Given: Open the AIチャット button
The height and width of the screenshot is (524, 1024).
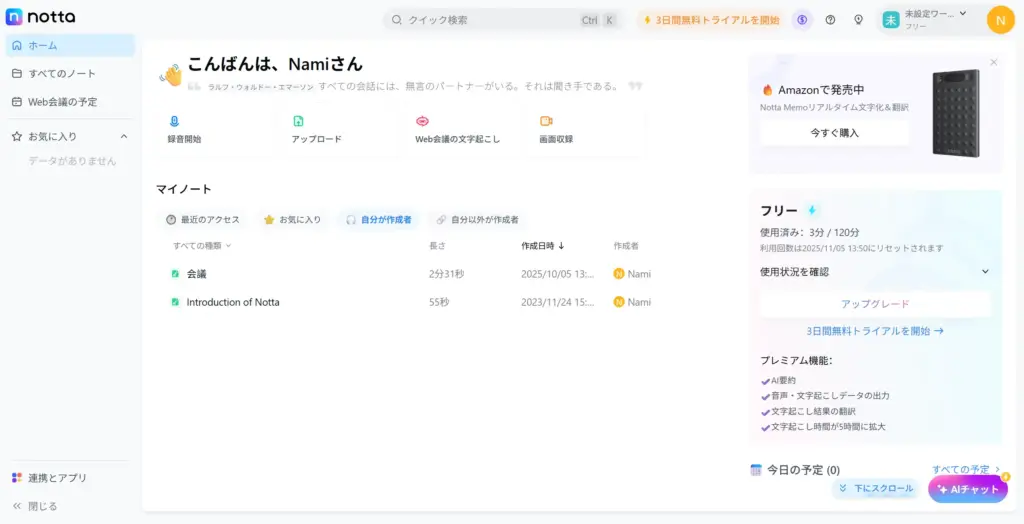Looking at the screenshot, I should click(968, 489).
